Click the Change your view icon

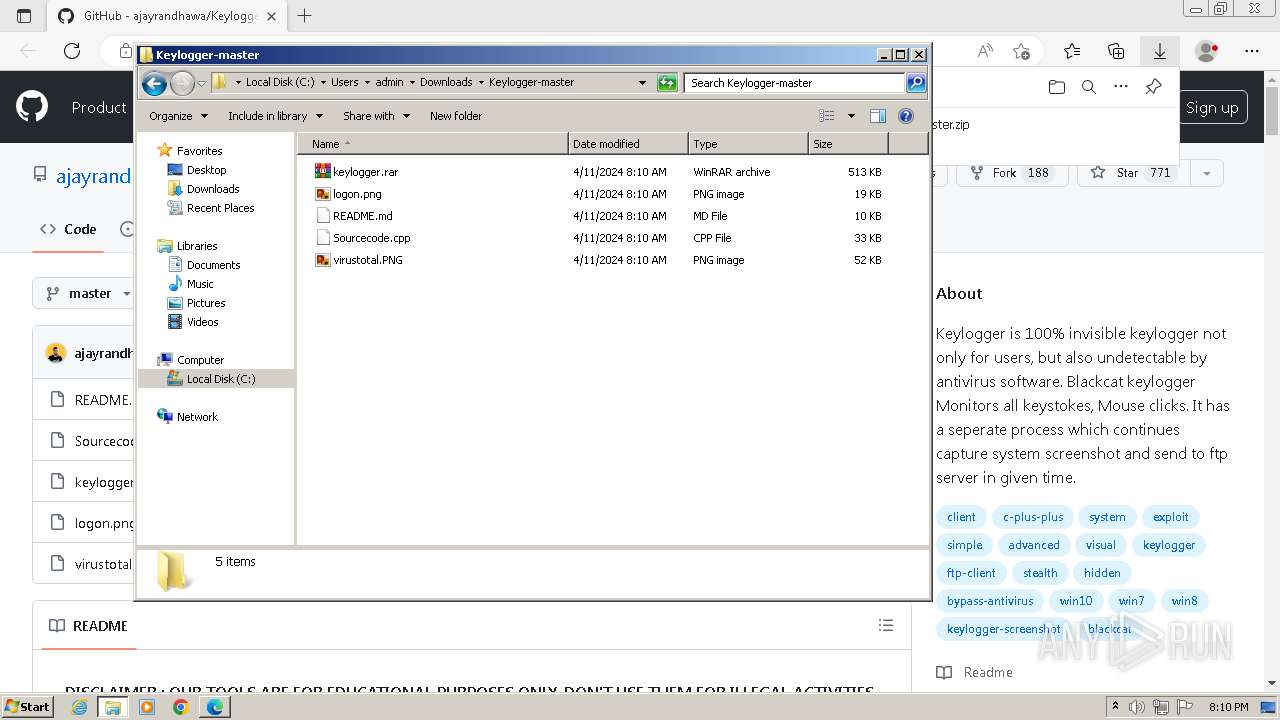tap(827, 116)
